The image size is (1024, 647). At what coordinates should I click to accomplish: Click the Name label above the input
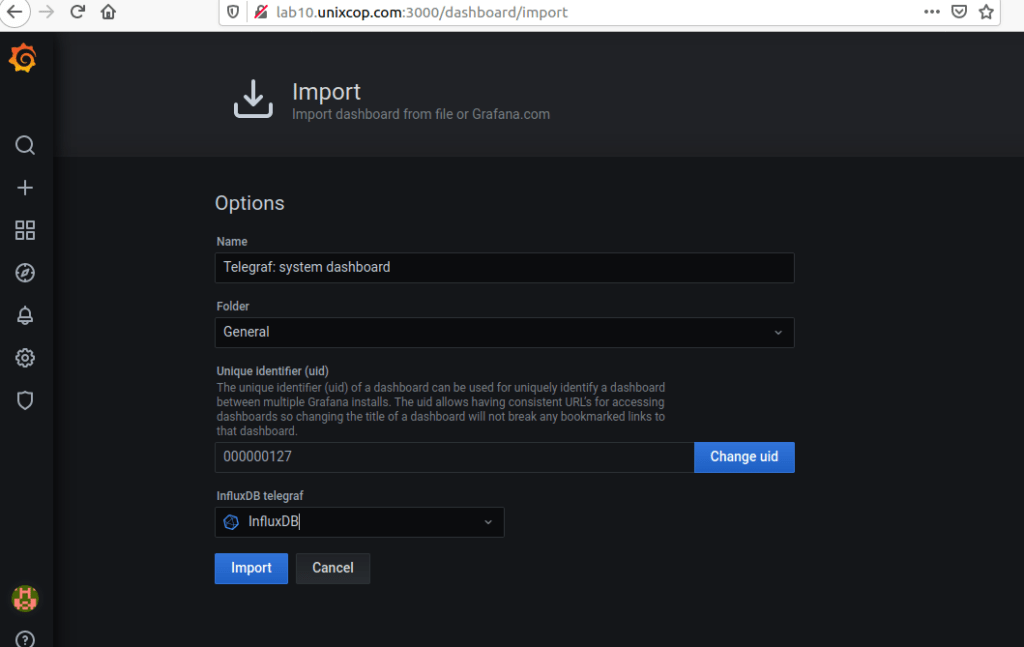coord(232,242)
